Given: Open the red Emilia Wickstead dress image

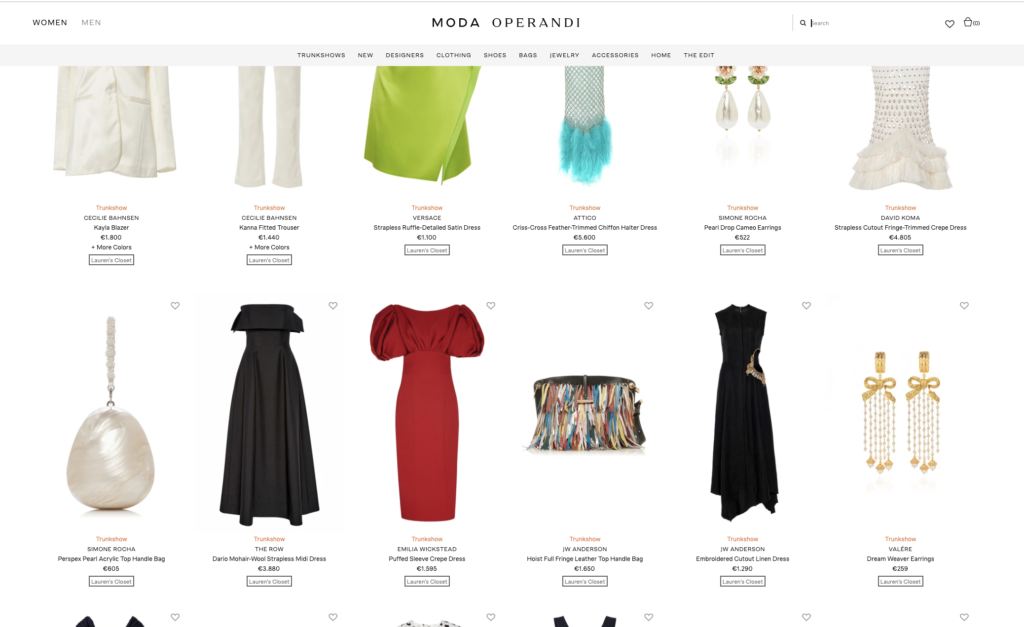Looking at the screenshot, I should (x=427, y=411).
